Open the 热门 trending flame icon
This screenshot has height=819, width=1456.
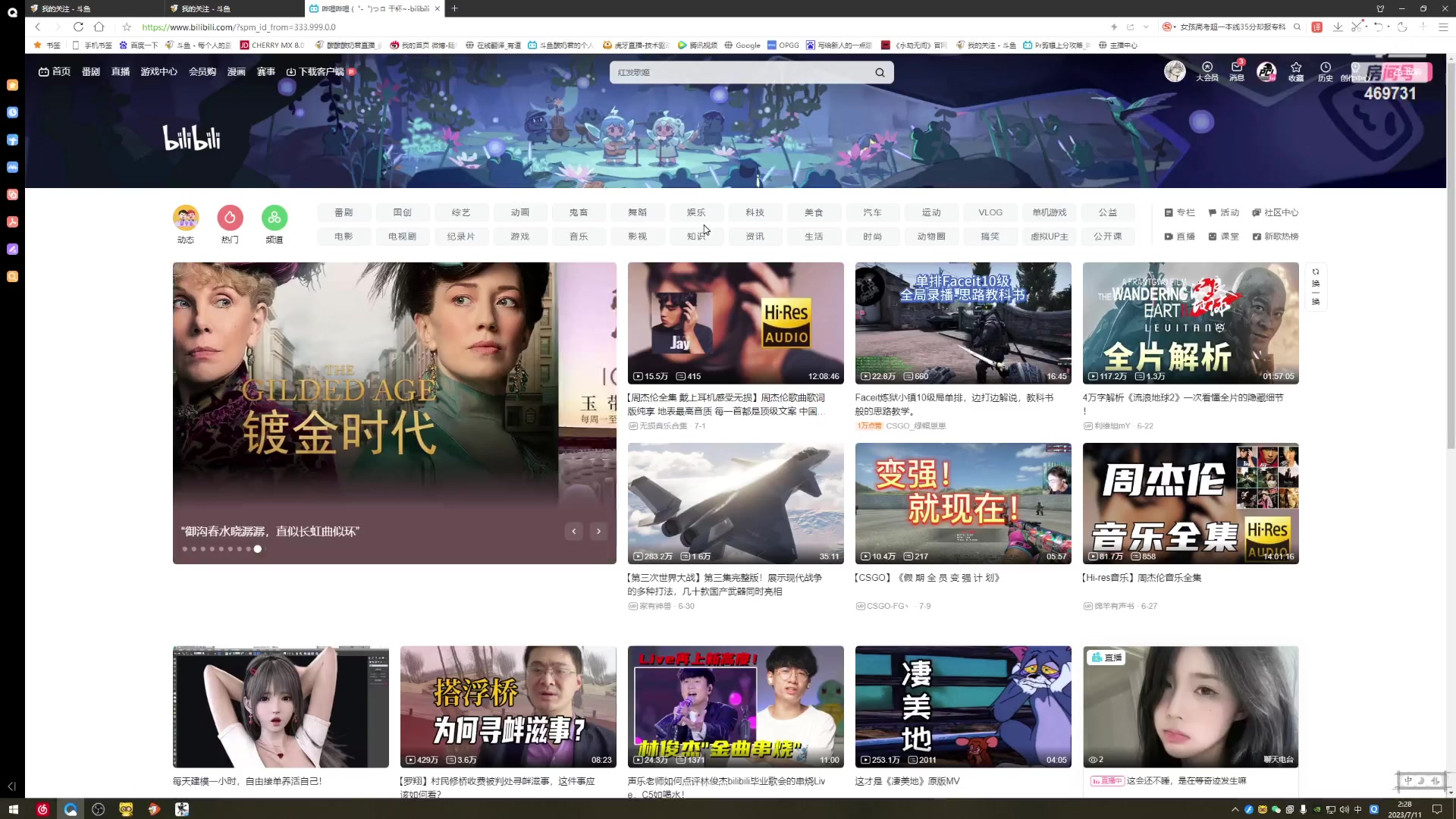(230, 218)
